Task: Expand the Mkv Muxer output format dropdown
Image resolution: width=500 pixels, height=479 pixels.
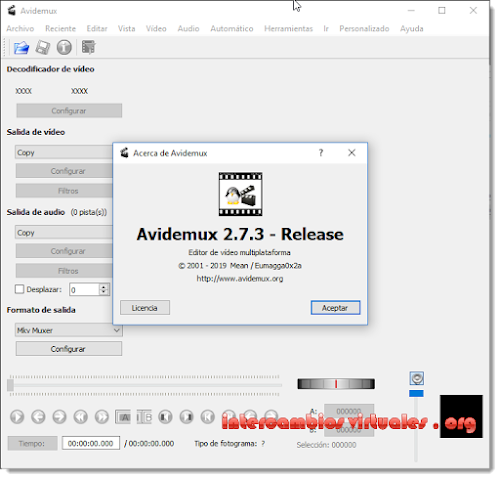Action: pyautogui.click(x=69, y=330)
